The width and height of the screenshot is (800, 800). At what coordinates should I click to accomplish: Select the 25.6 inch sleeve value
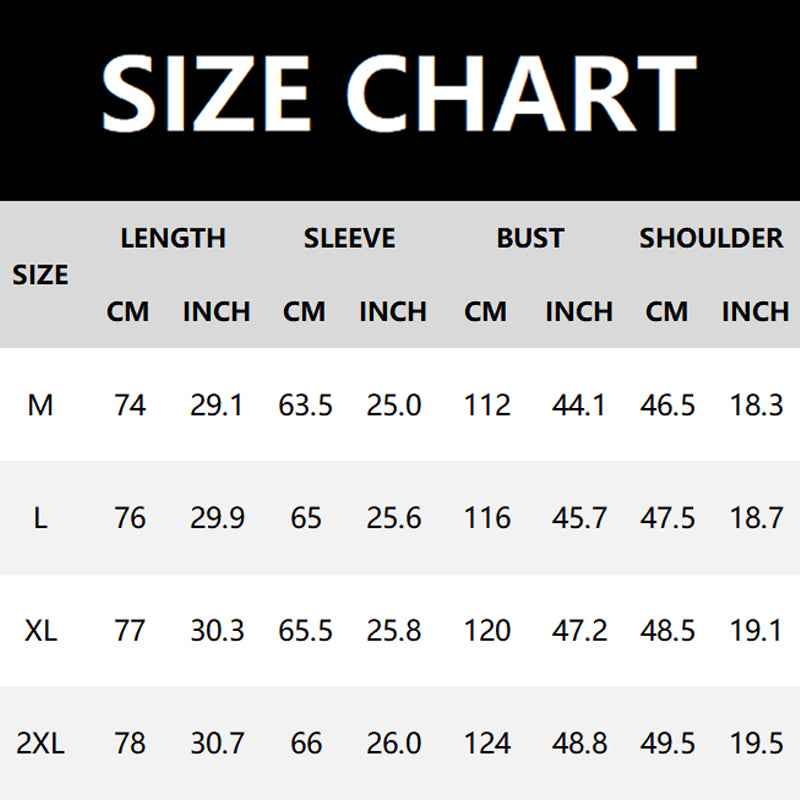392,518
